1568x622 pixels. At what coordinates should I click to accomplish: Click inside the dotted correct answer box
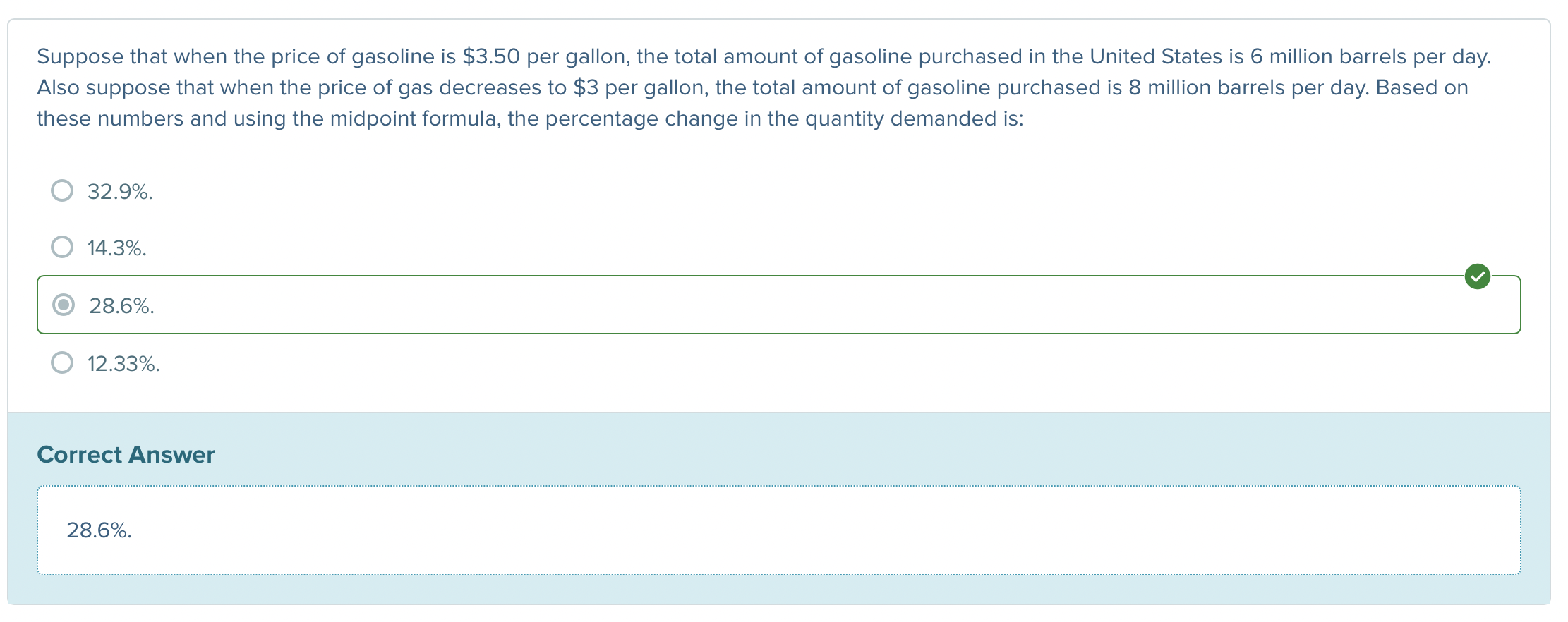pyautogui.click(x=776, y=530)
